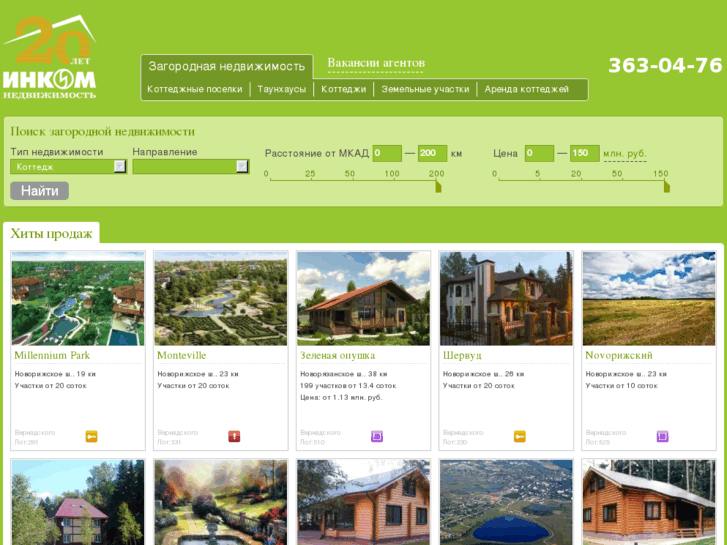Go to Земельные участки section

[425, 89]
